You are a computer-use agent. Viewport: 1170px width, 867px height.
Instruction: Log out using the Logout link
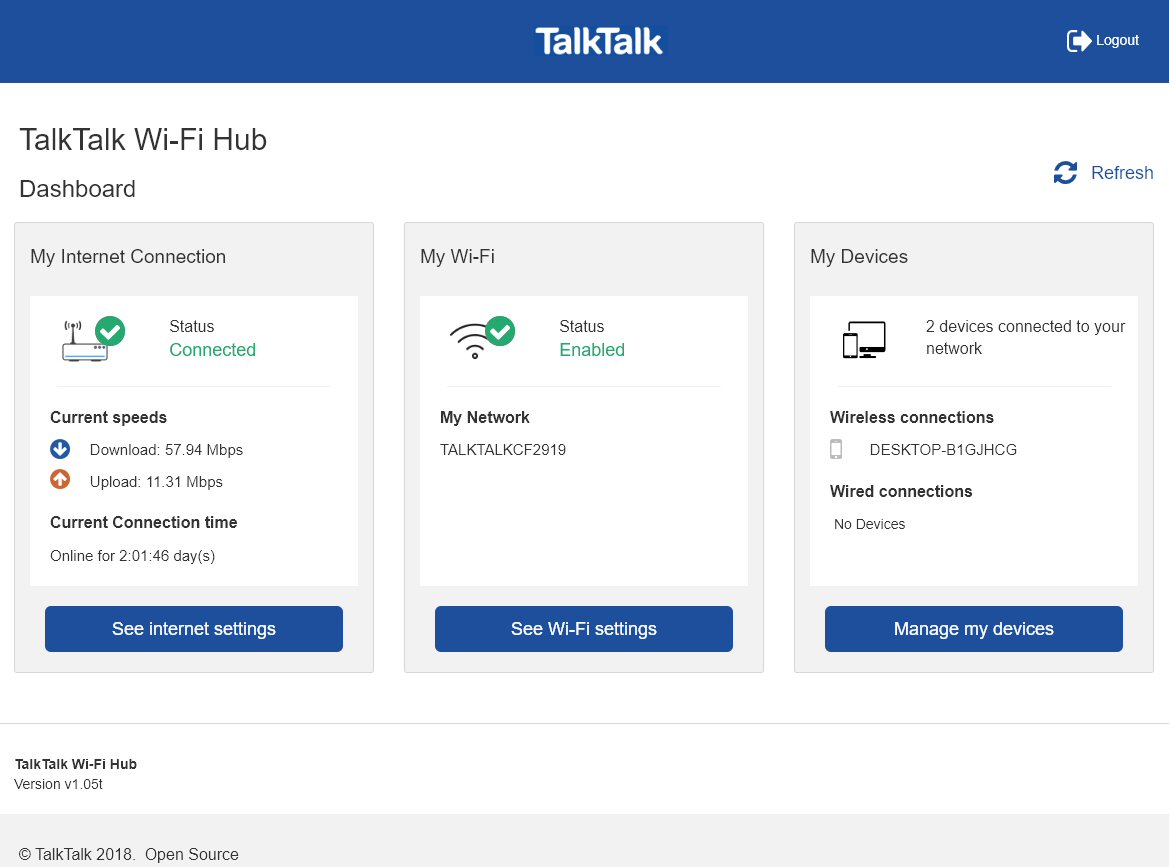click(x=1117, y=41)
